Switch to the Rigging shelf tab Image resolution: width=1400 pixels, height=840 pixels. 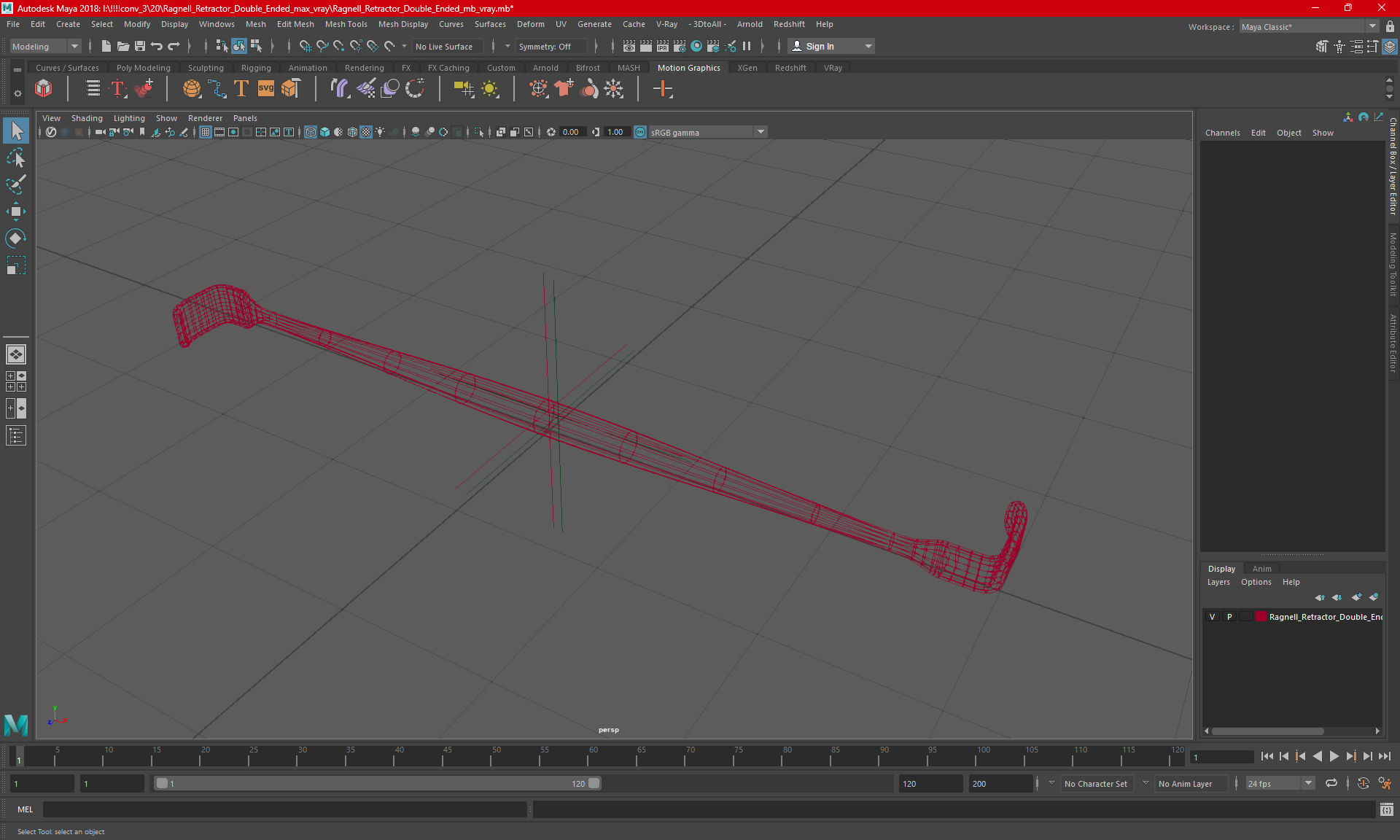coord(256,68)
